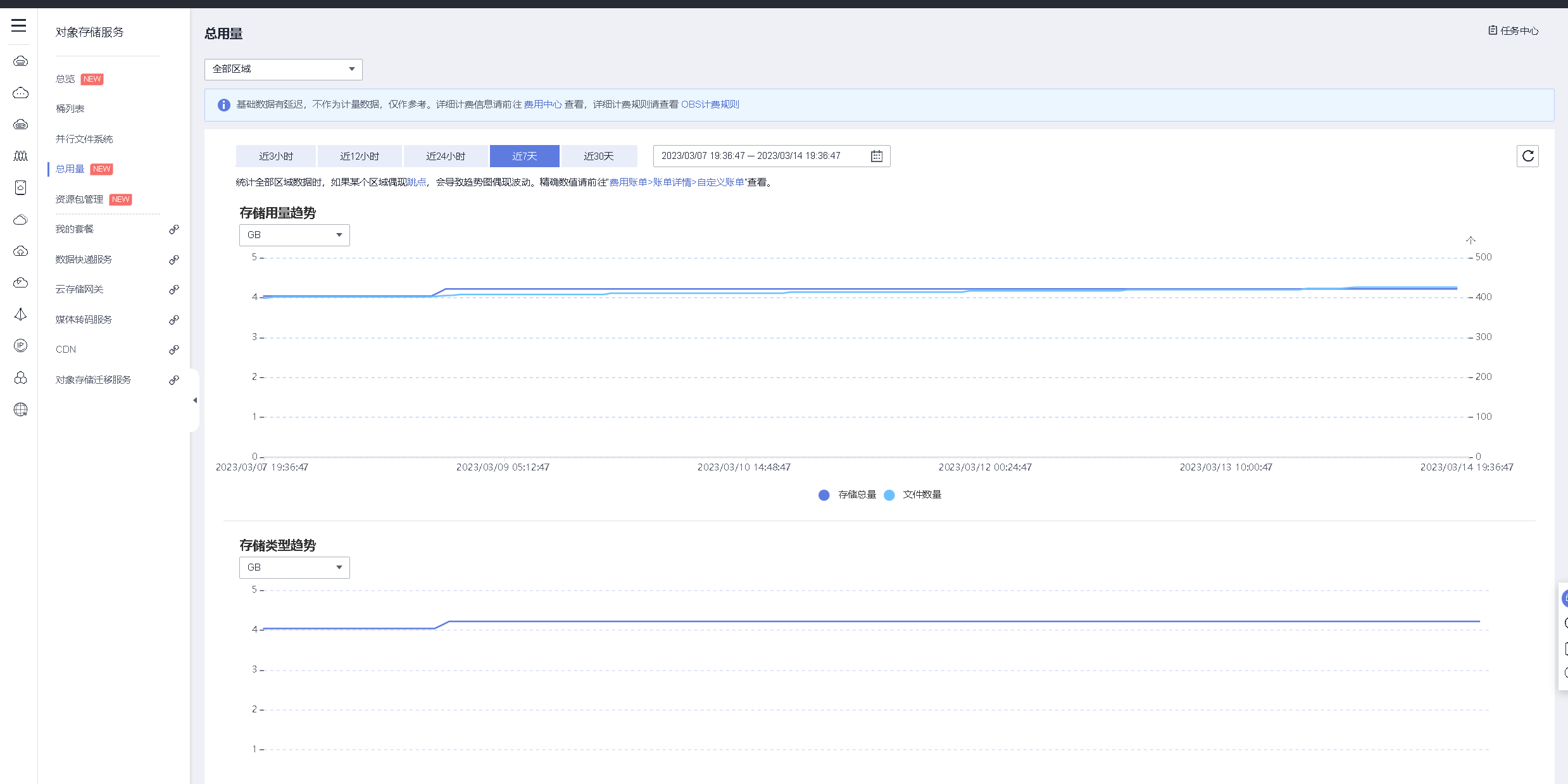Expand the 全部区域 region dropdown
Viewport: 1568px width, 784px height.
click(283, 69)
